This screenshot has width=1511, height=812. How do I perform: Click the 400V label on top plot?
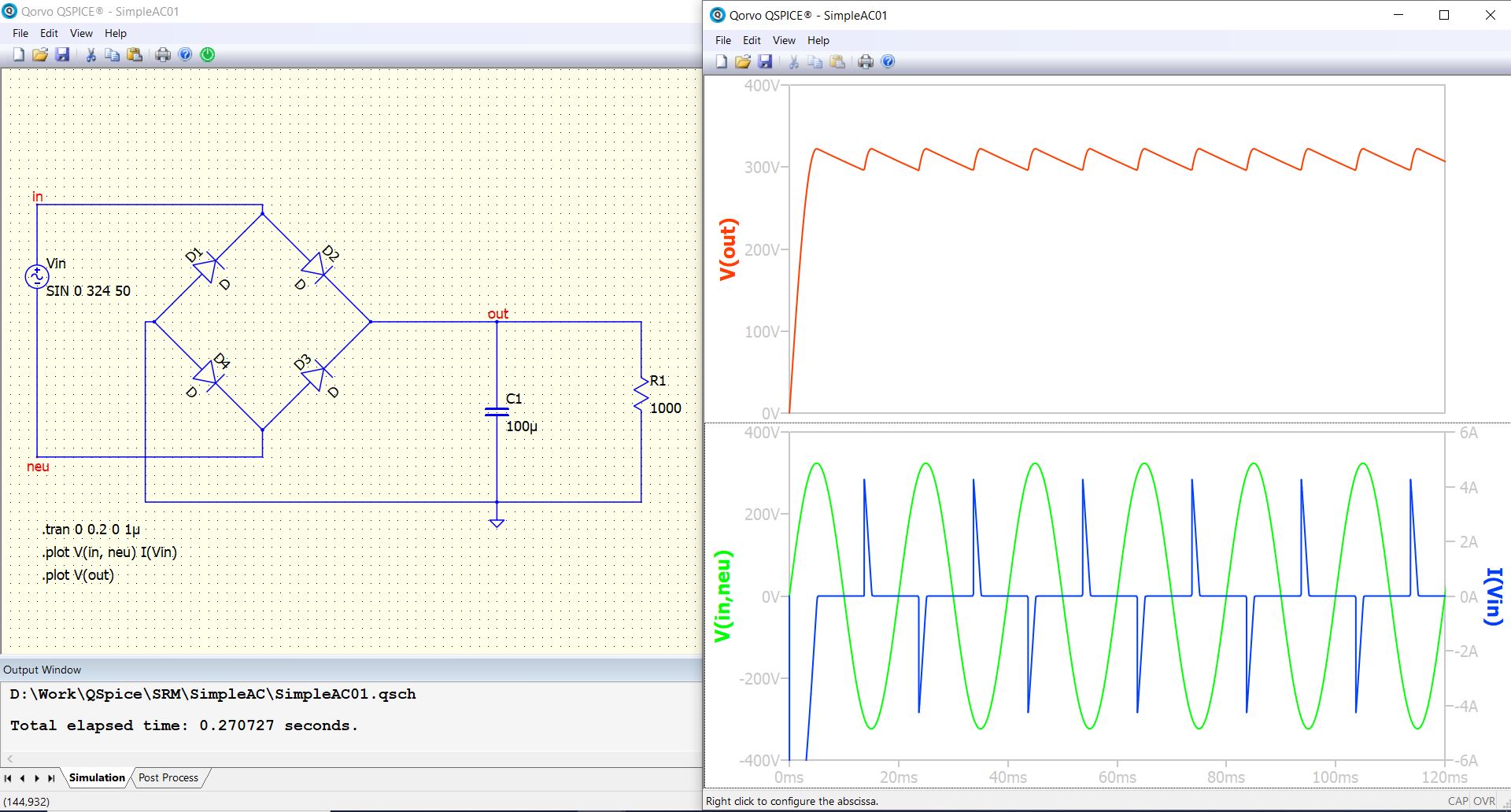[762, 86]
